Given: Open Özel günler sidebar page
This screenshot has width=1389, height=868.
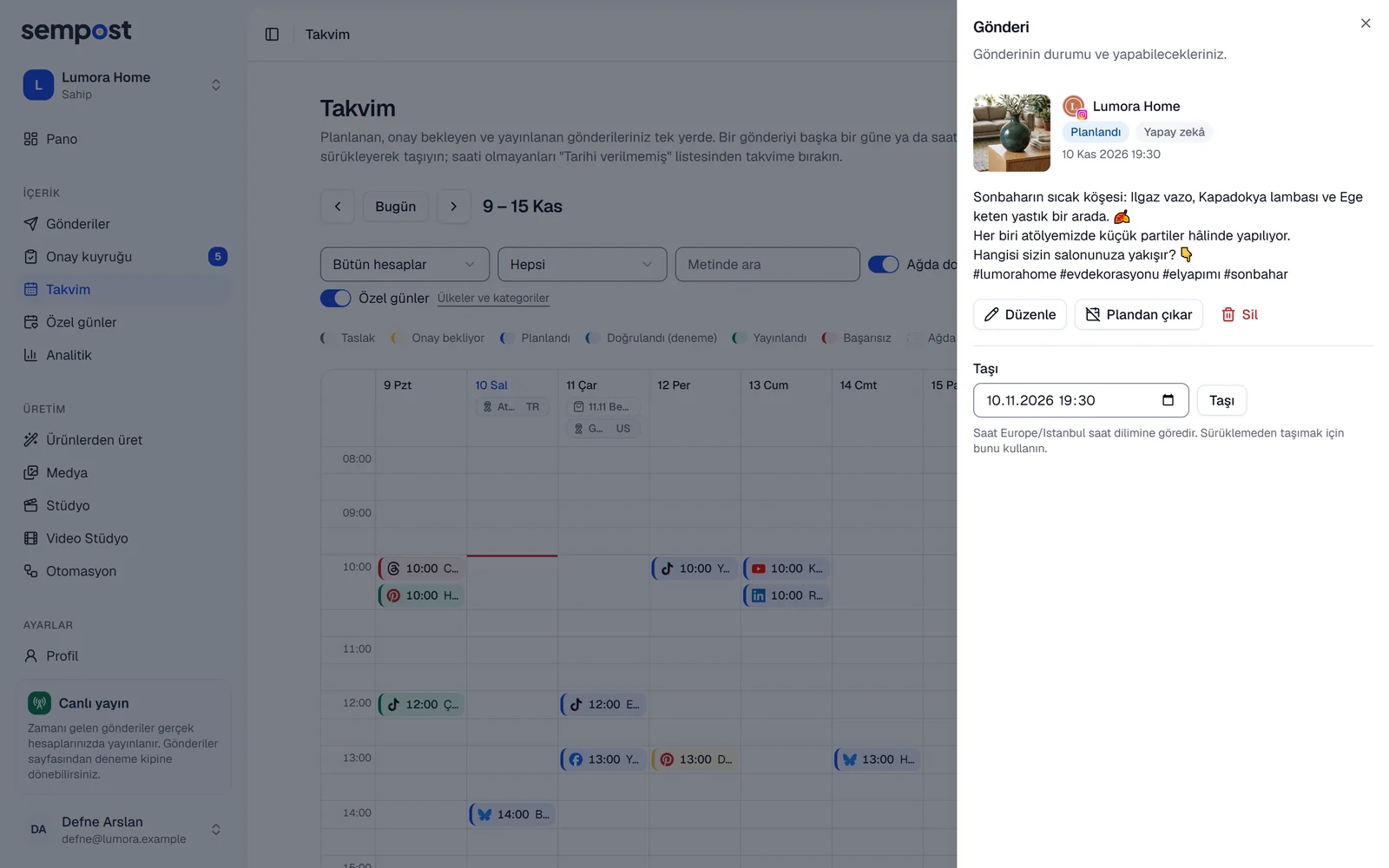Looking at the screenshot, I should pyautogui.click(x=124, y=322).
